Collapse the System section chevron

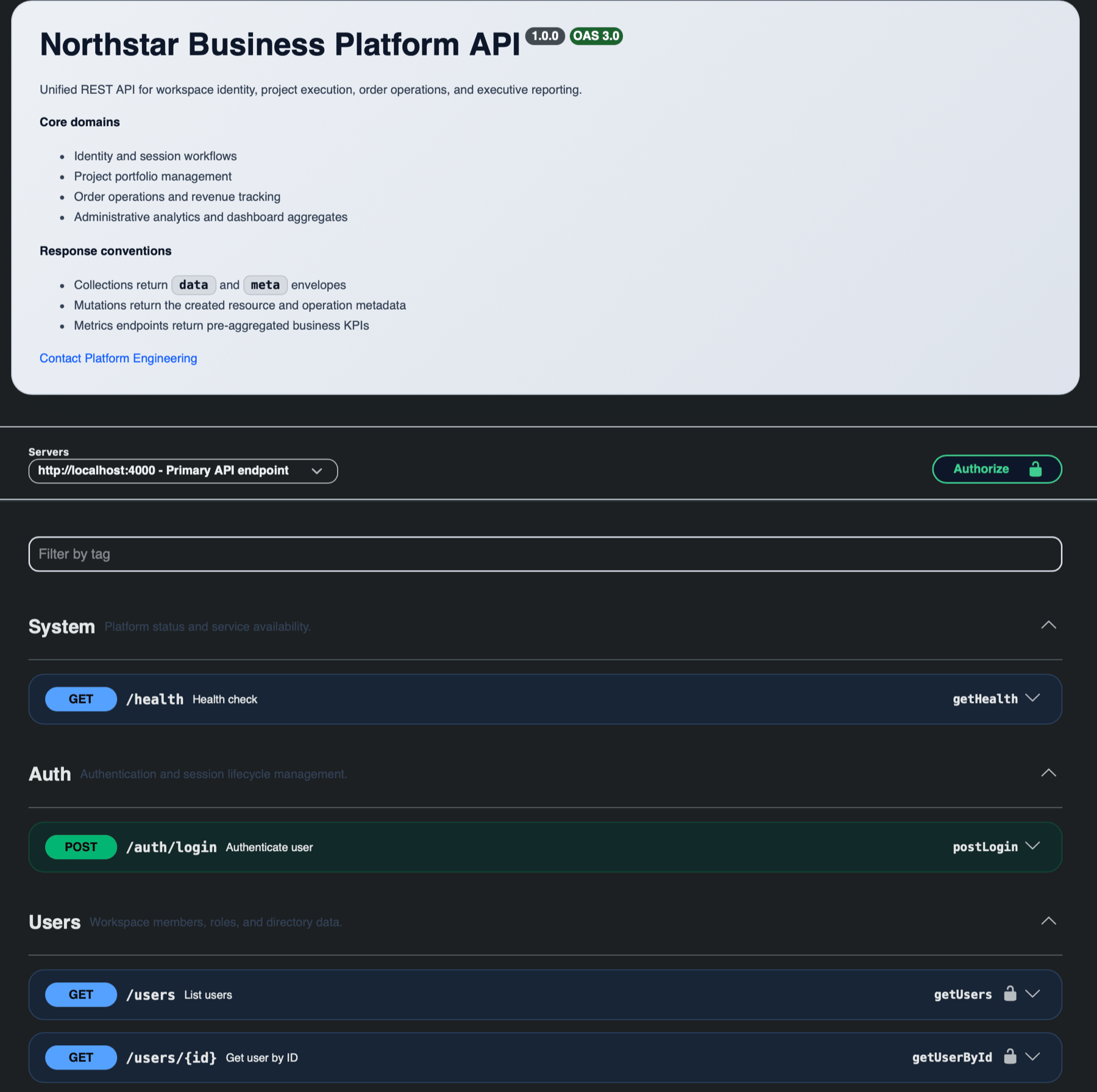[1048, 626]
